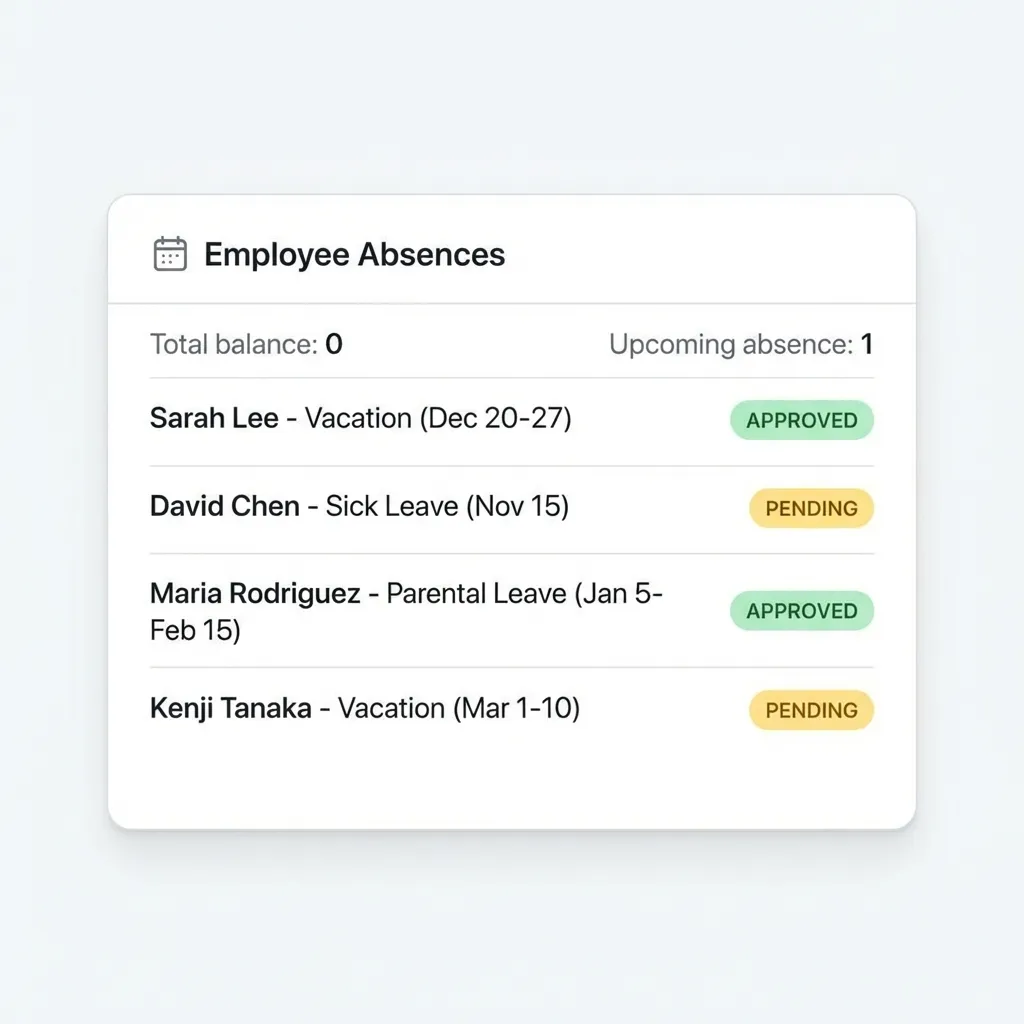This screenshot has height=1024, width=1024.
Task: Click the Employee Absences heading
Action: pyautogui.click(x=354, y=254)
